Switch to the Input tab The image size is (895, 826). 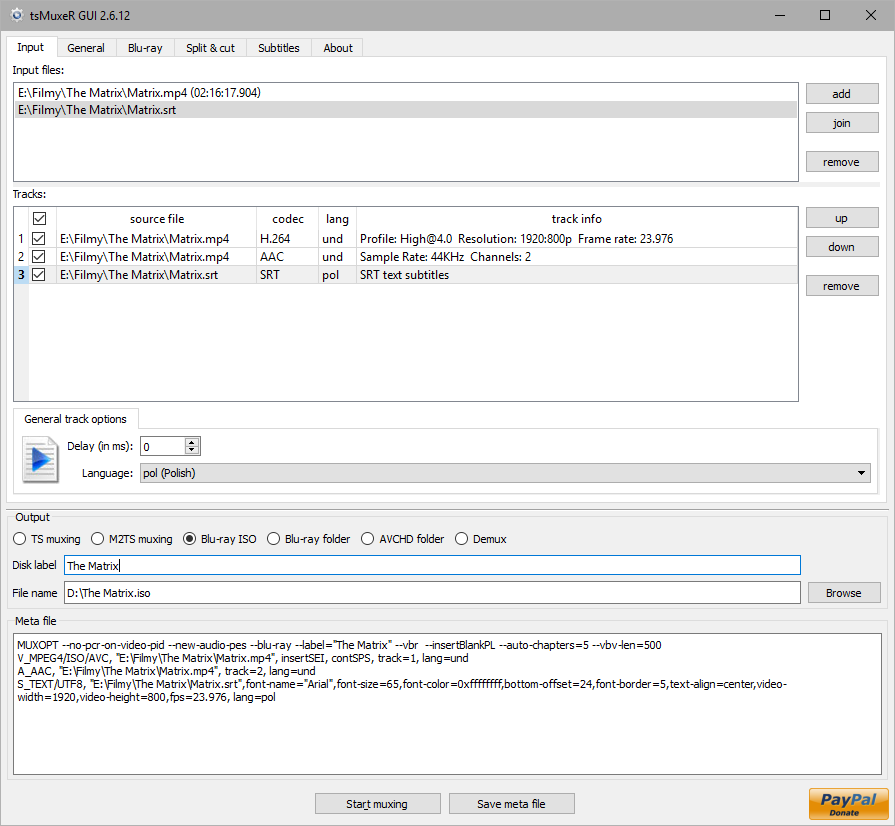31,47
